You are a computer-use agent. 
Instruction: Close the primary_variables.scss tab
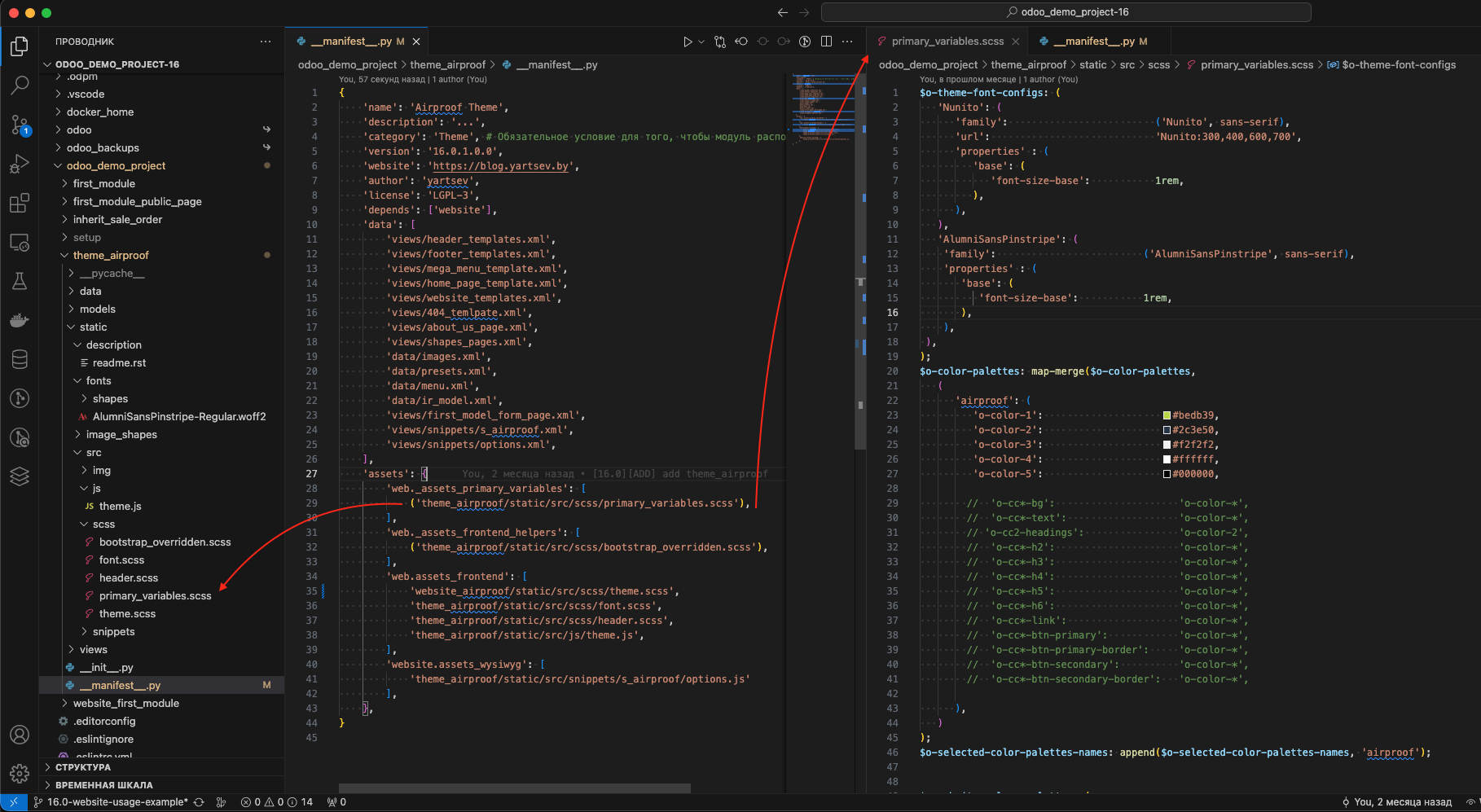(1015, 42)
